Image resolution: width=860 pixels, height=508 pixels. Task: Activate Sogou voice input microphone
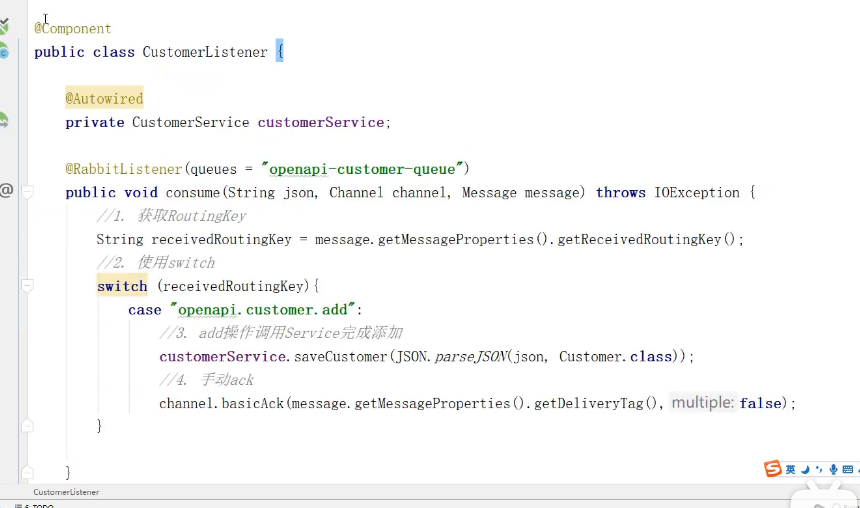833,469
